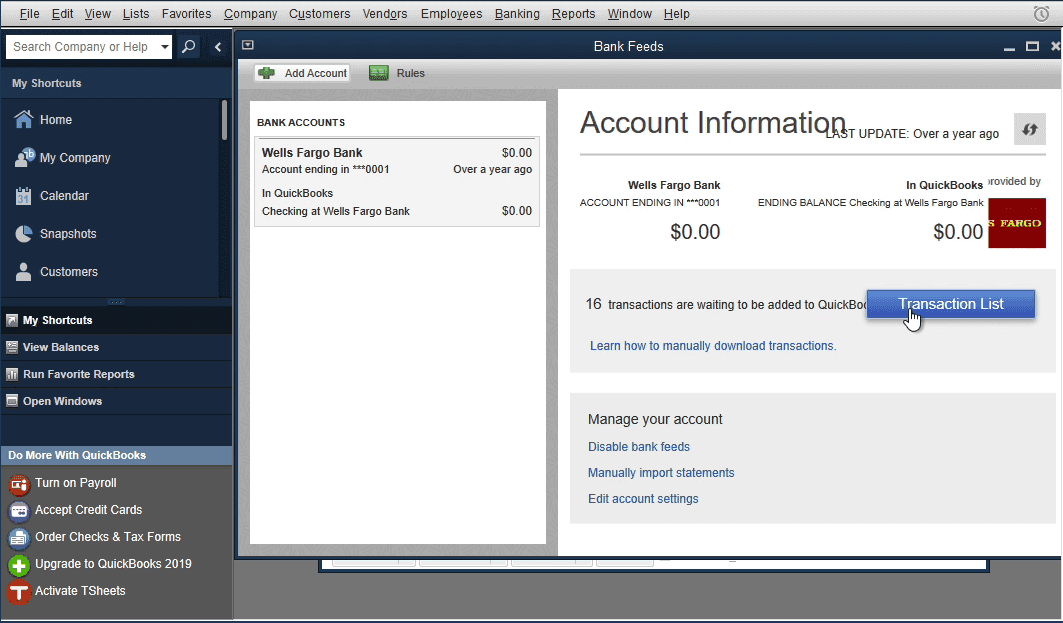This screenshot has width=1063, height=623.
Task: Click Edit account settings link
Action: [643, 499]
